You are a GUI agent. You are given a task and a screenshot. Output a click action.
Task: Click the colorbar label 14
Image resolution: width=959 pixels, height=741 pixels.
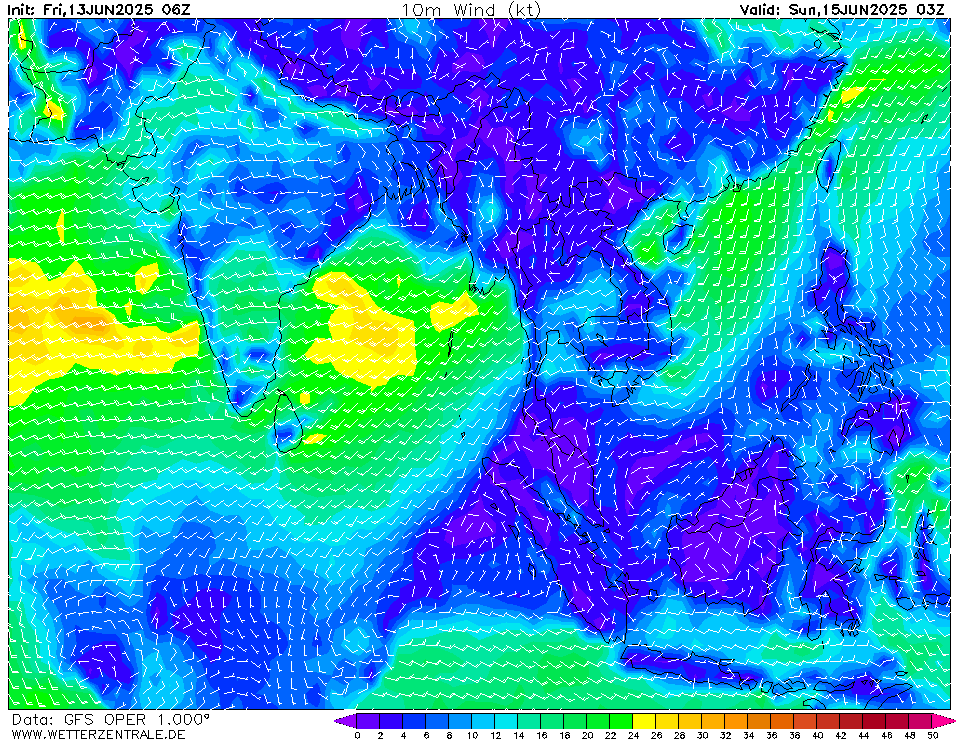tap(518, 735)
